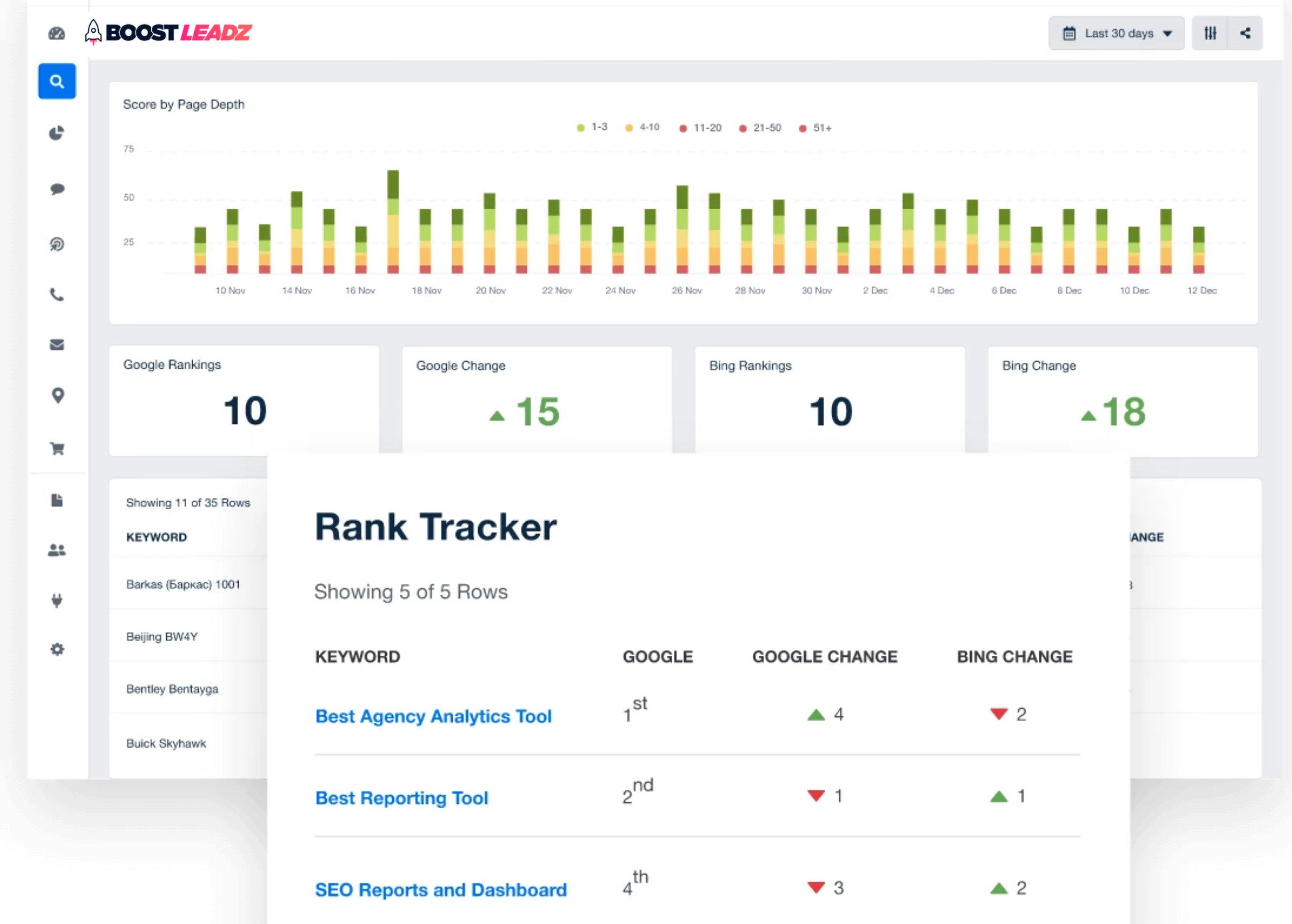Click the Score by Page Depth title

[183, 105]
